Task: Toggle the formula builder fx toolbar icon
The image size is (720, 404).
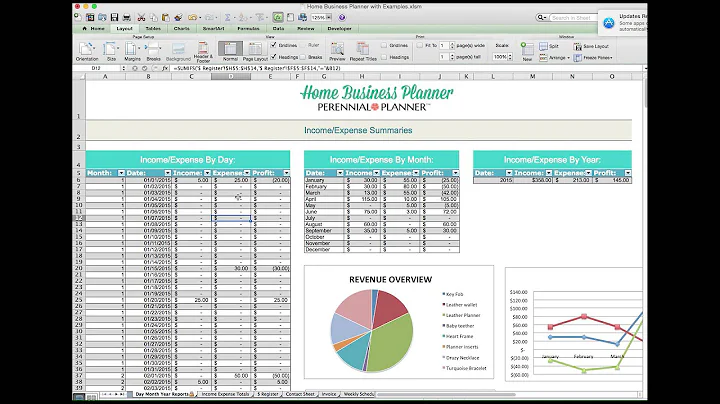Action: 278,17
